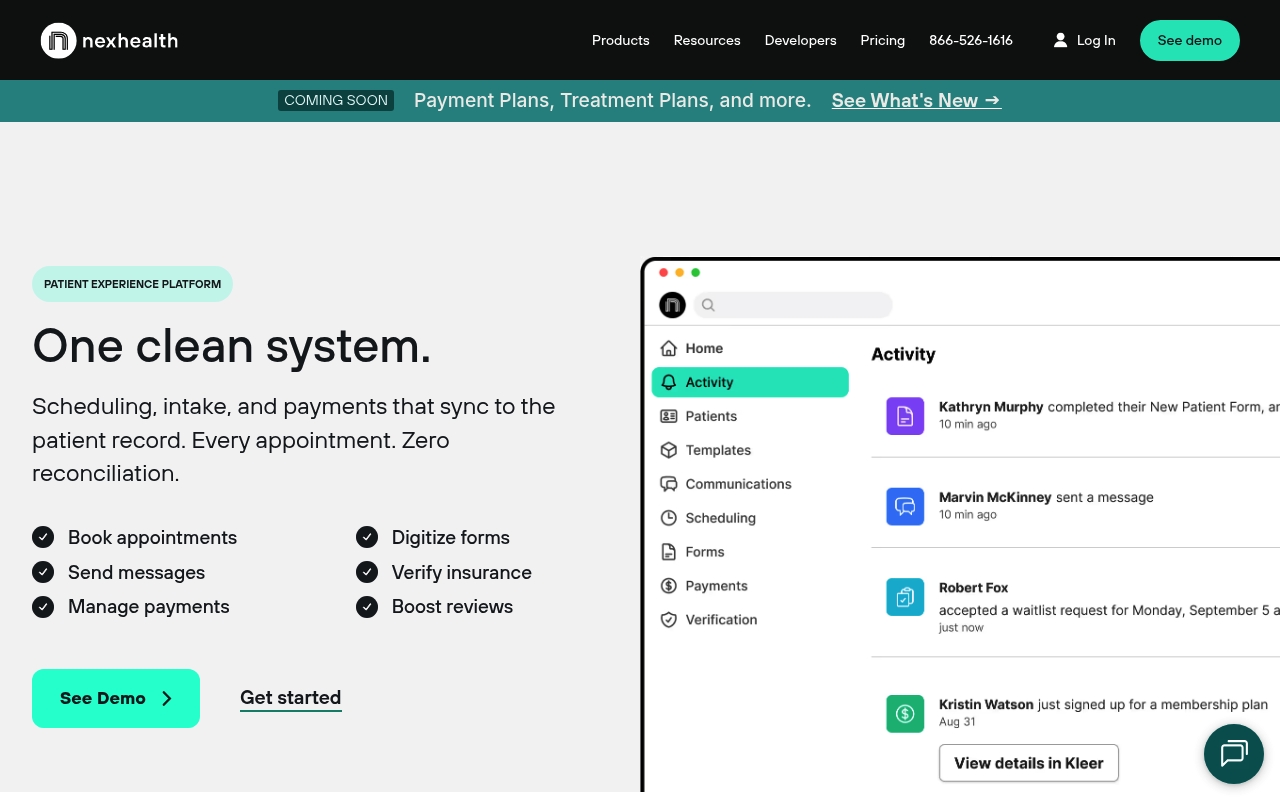This screenshot has height=800, width=1280.
Task: Click the One clean system headline
Action: pos(232,346)
